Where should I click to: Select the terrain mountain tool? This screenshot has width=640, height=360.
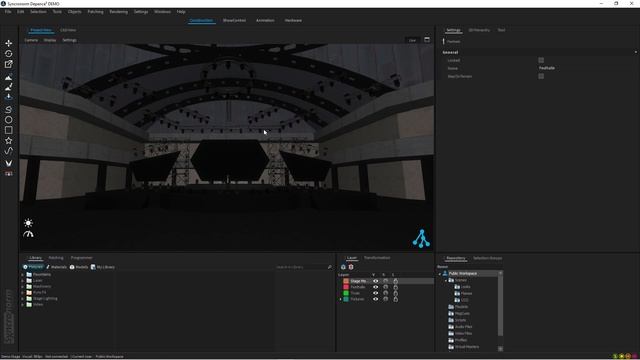click(x=9, y=77)
